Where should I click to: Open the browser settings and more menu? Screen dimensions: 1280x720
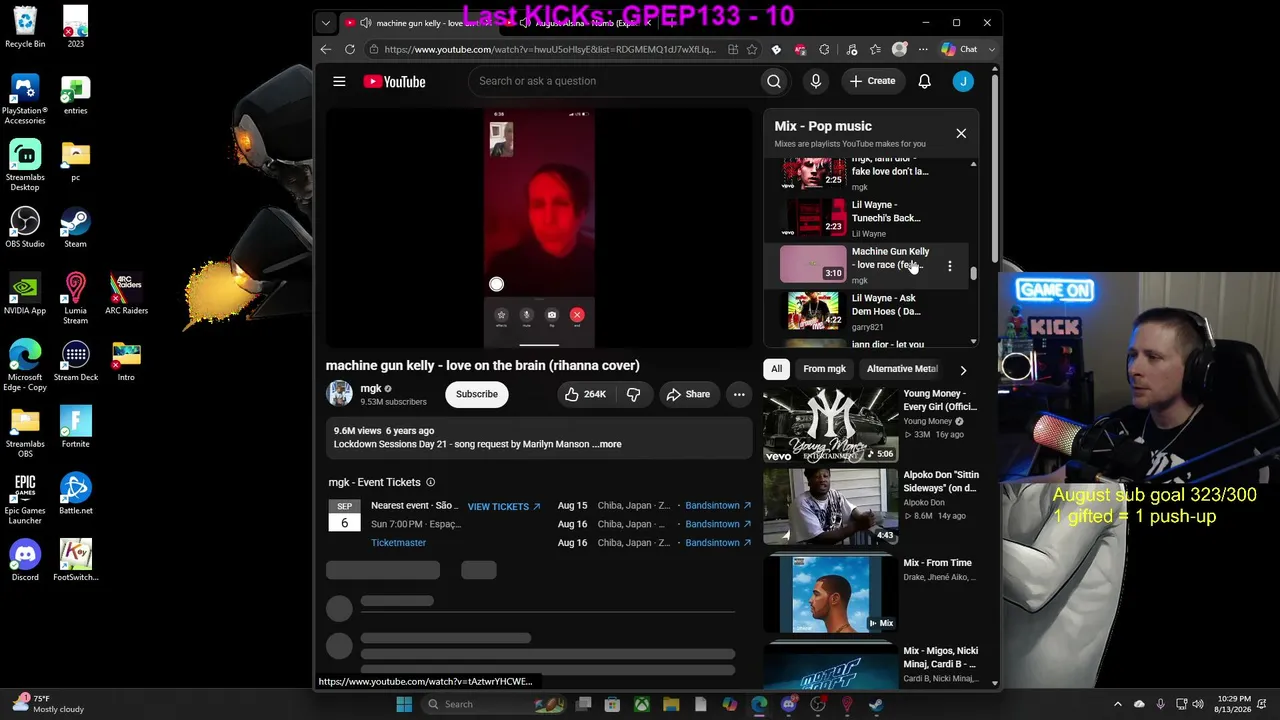pos(922,49)
